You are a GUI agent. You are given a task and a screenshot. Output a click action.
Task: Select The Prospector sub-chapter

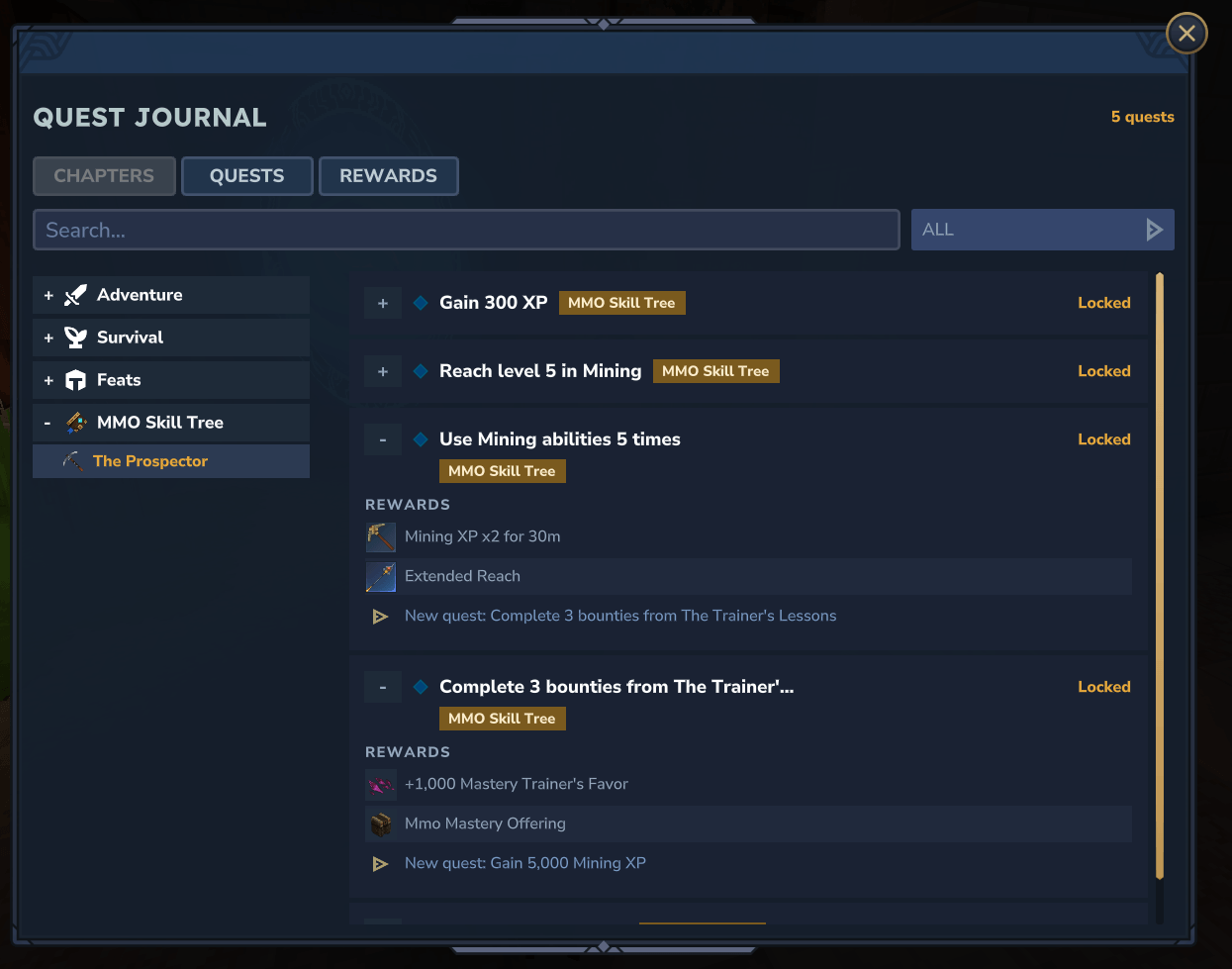point(171,461)
